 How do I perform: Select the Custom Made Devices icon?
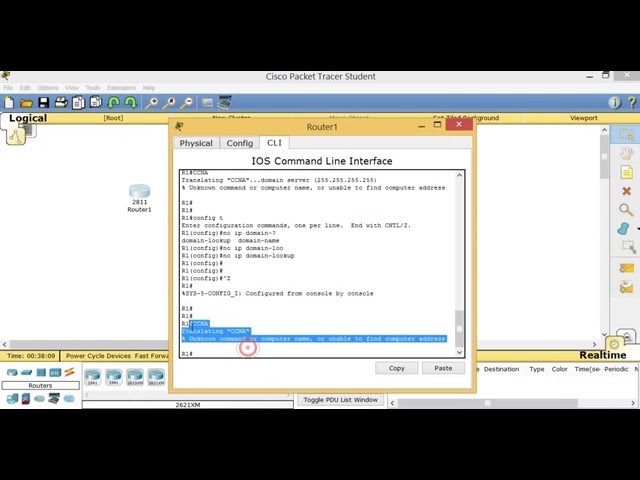[x=54, y=398]
